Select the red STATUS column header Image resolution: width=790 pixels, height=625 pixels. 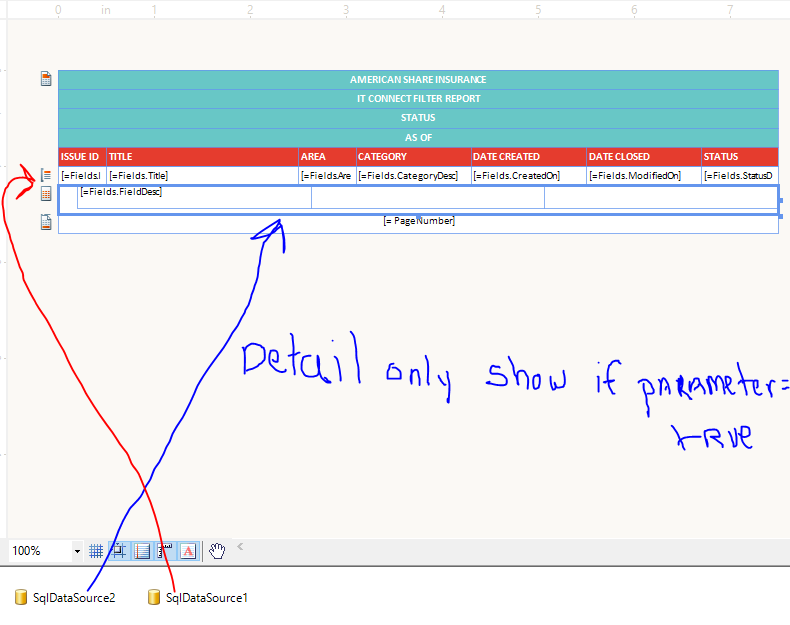(x=740, y=157)
